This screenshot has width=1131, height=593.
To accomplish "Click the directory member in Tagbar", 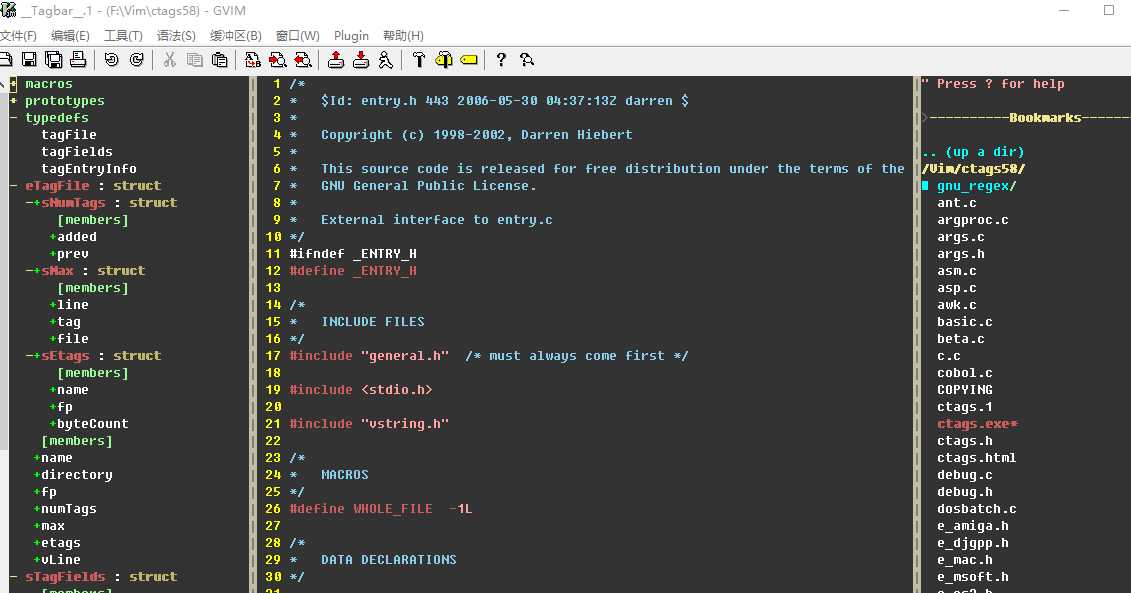I will [x=76, y=475].
